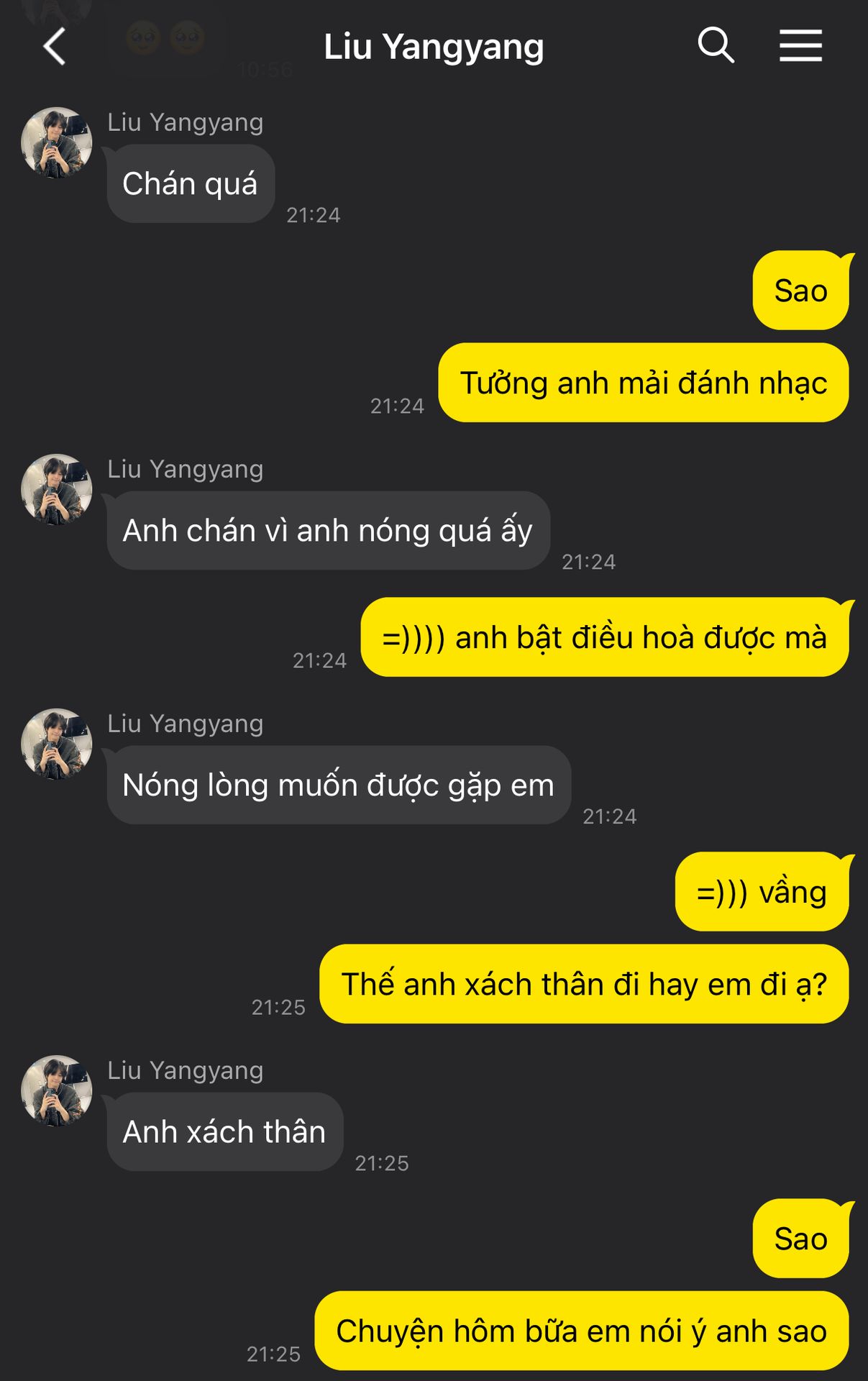This screenshot has height=1381, width=868.
Task: Select the first yellow 'Sao' bubble
Action: tap(801, 291)
